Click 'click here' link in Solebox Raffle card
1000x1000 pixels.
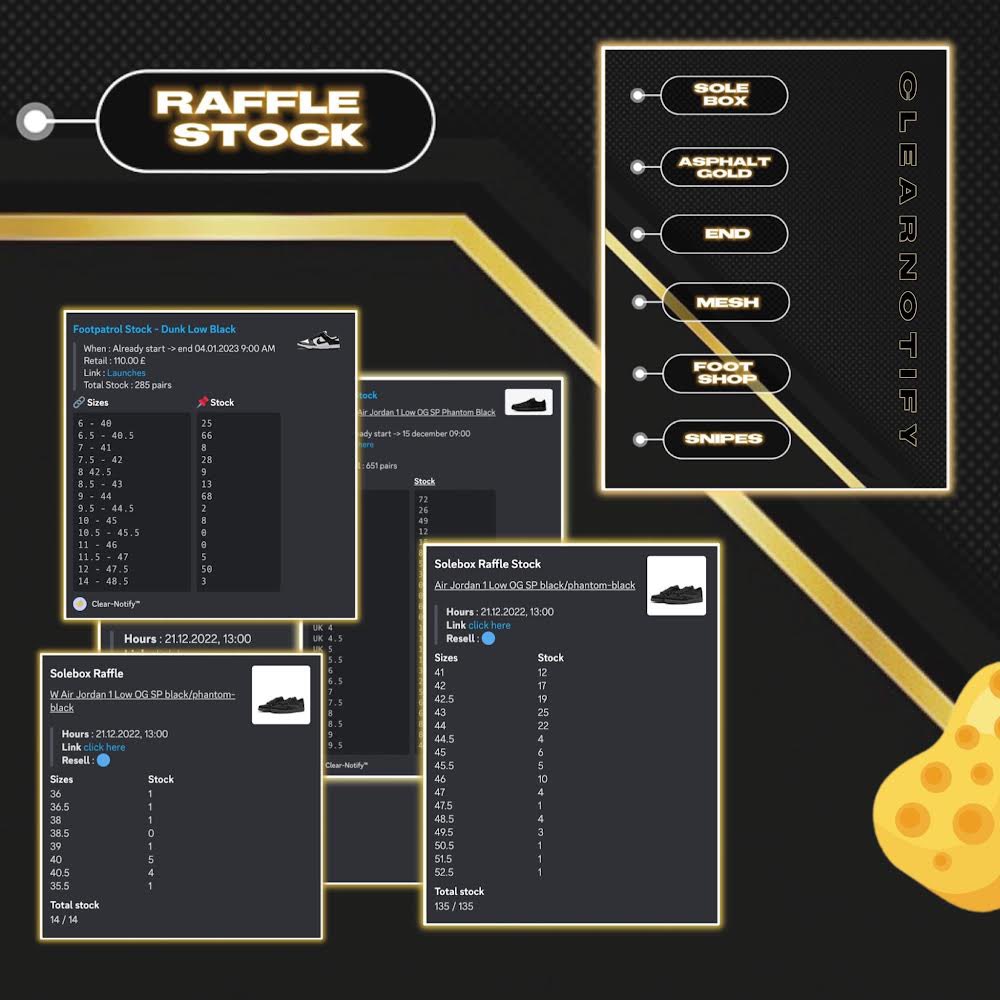pyautogui.click(x=104, y=747)
